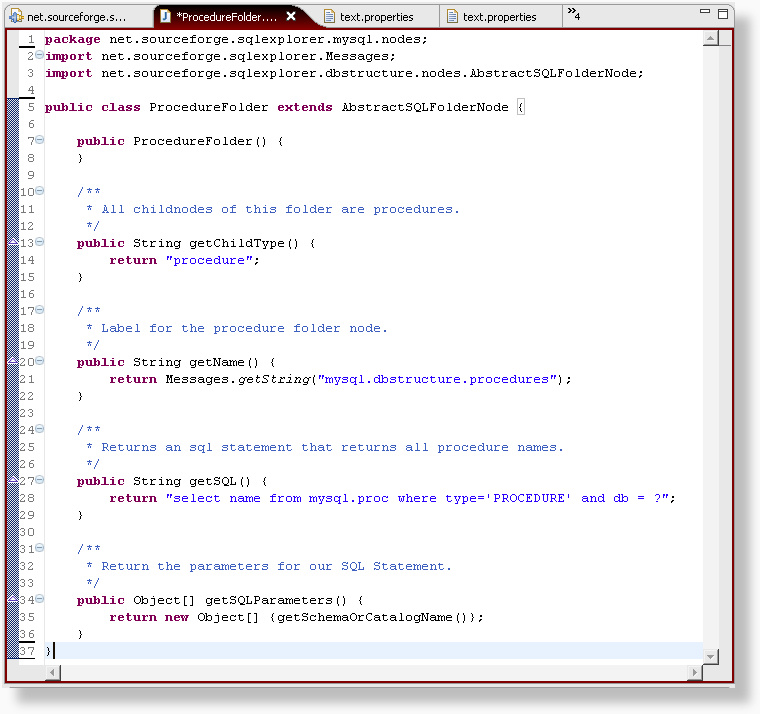Image resolution: width=760 pixels, height=714 pixels.
Task: Click the 'getName' method name on line 20
Action: point(217,362)
